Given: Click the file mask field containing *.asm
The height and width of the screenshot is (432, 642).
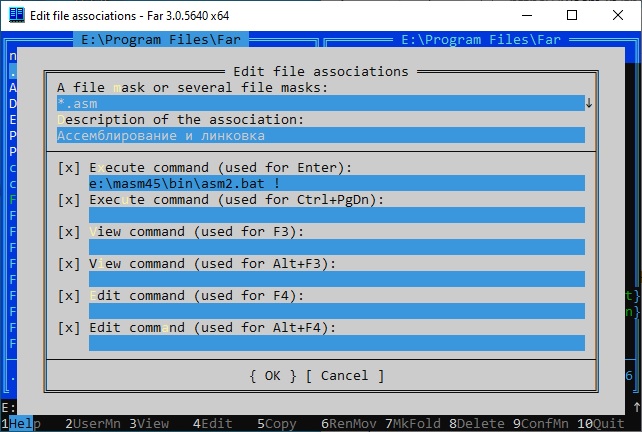Looking at the screenshot, I should click(x=320, y=103).
